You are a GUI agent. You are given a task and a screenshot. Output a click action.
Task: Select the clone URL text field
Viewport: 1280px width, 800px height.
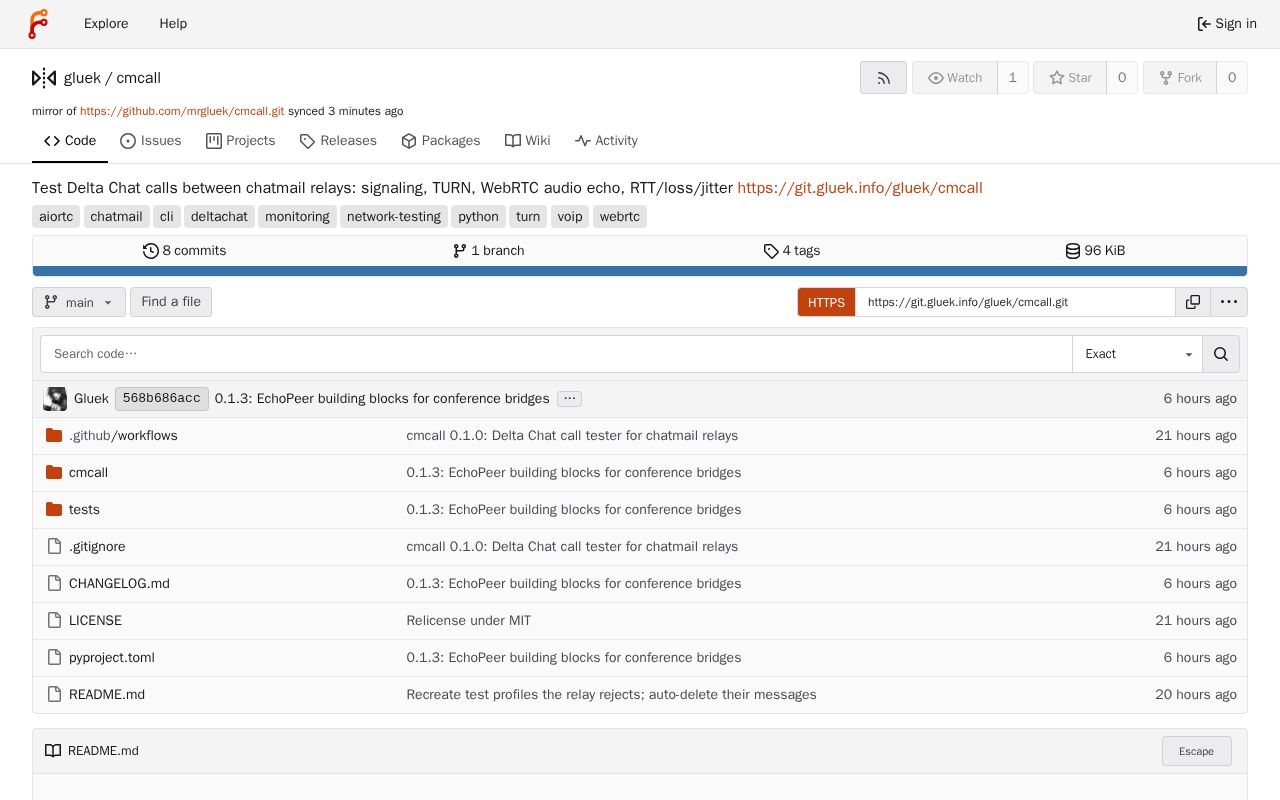[1015, 302]
